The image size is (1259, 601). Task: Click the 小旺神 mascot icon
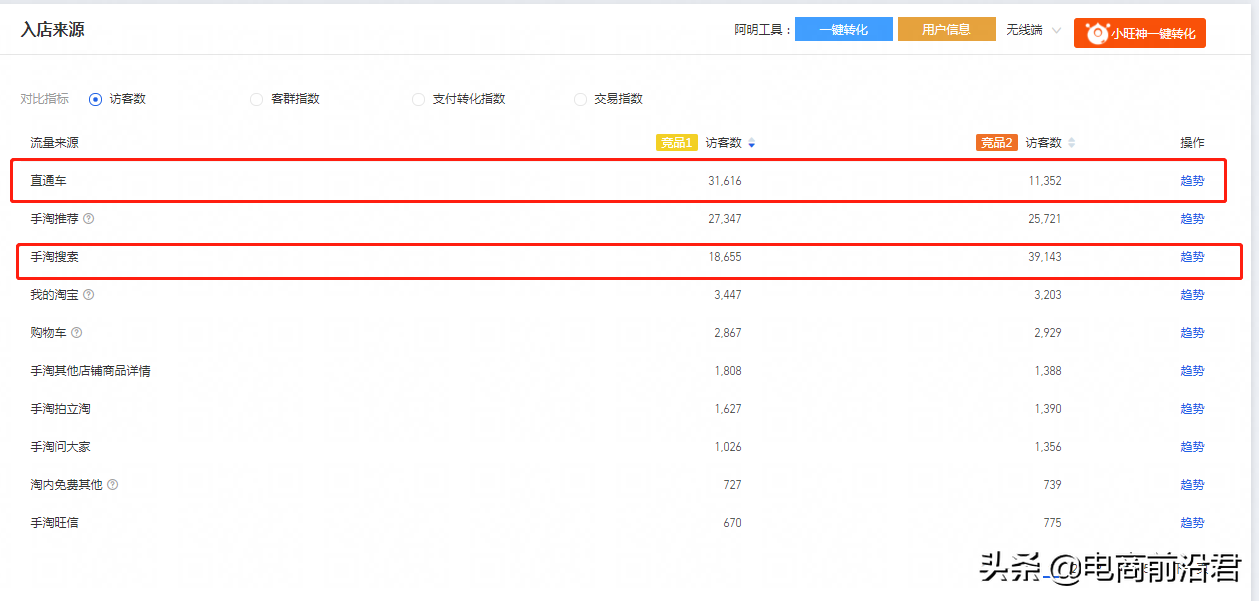point(1096,33)
